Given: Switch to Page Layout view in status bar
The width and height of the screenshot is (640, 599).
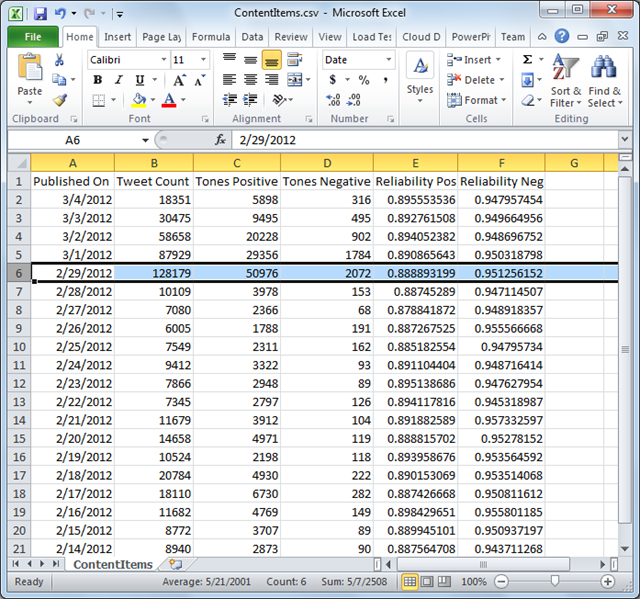Looking at the screenshot, I should tap(429, 581).
